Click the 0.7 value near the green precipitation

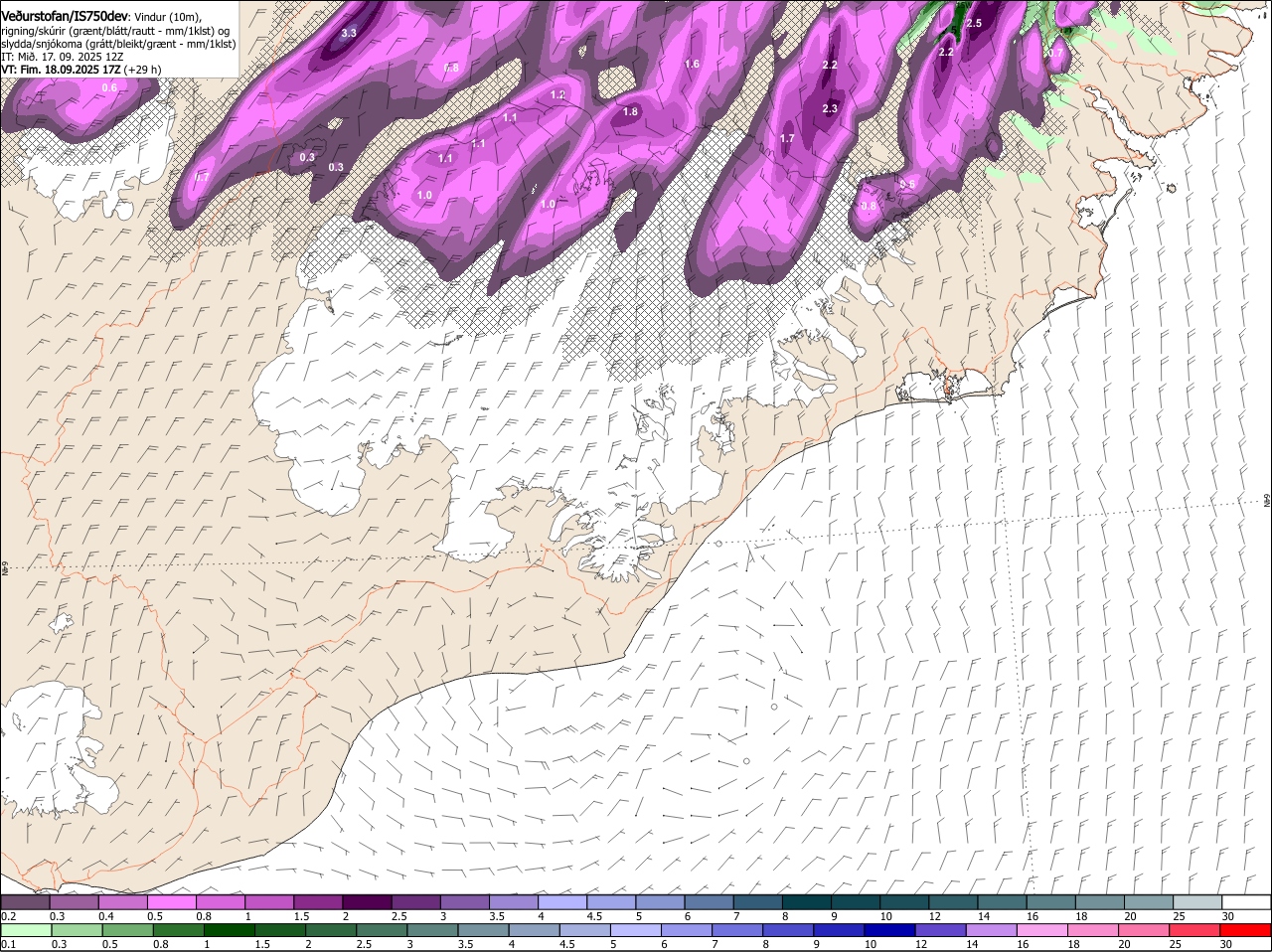click(1056, 52)
